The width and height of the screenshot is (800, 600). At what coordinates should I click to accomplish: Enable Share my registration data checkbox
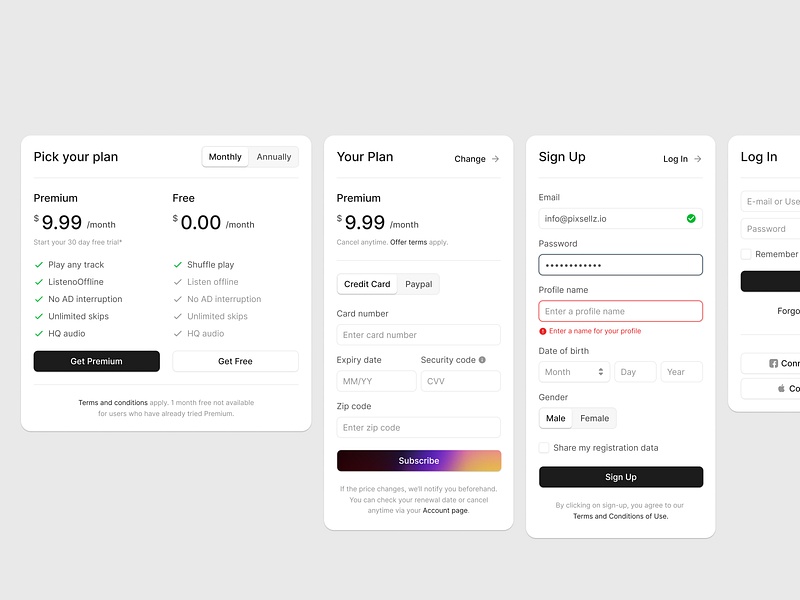coord(544,448)
